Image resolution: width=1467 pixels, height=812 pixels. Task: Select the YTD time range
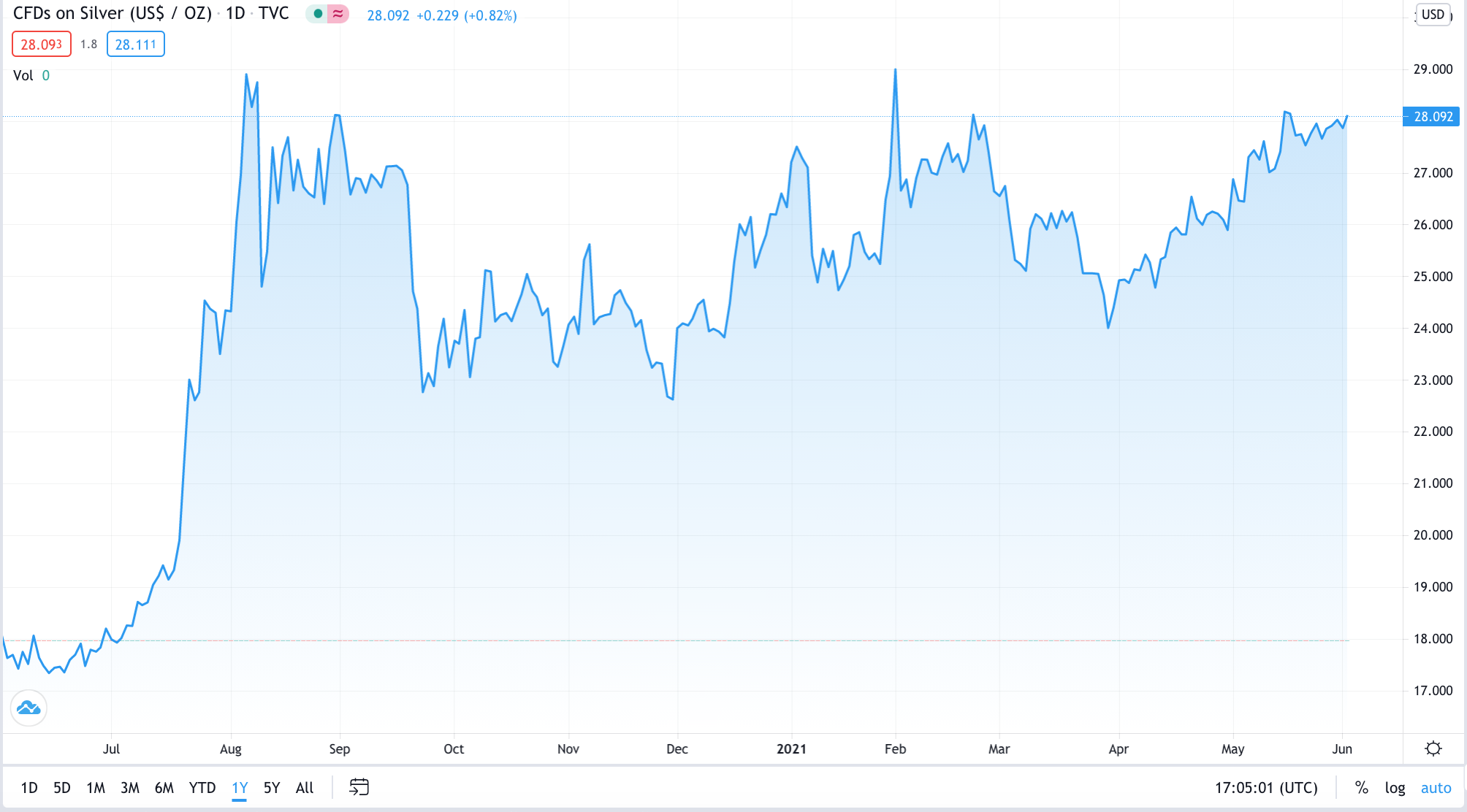202,787
